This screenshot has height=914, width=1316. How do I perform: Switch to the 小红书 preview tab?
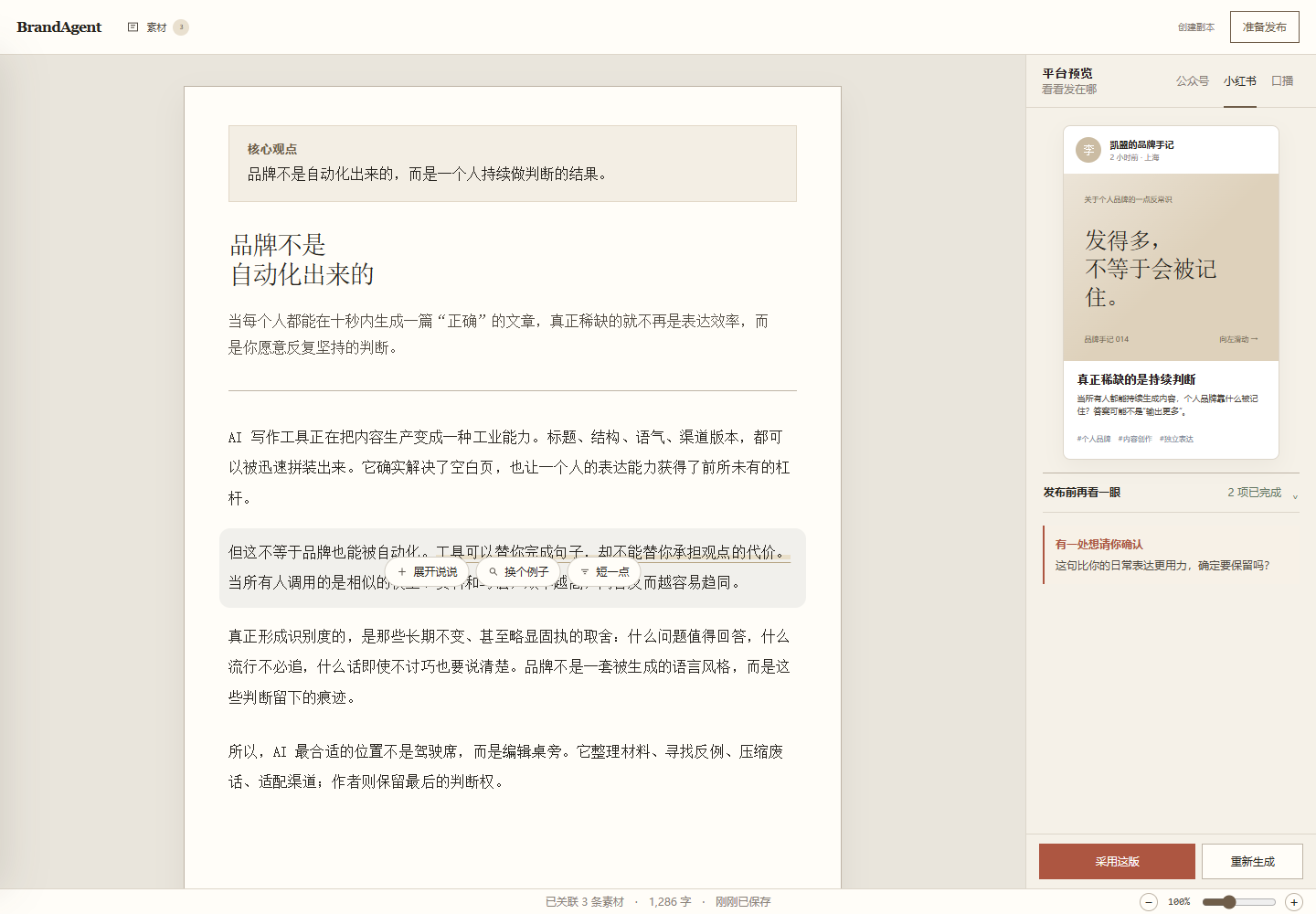click(1240, 81)
